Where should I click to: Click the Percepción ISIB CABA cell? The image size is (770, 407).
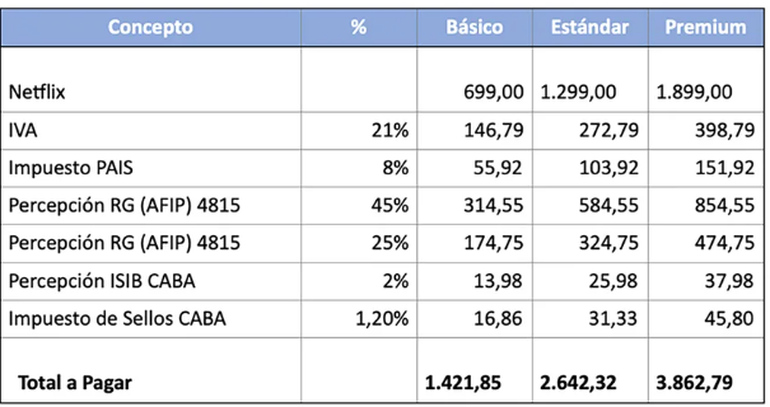point(92,281)
